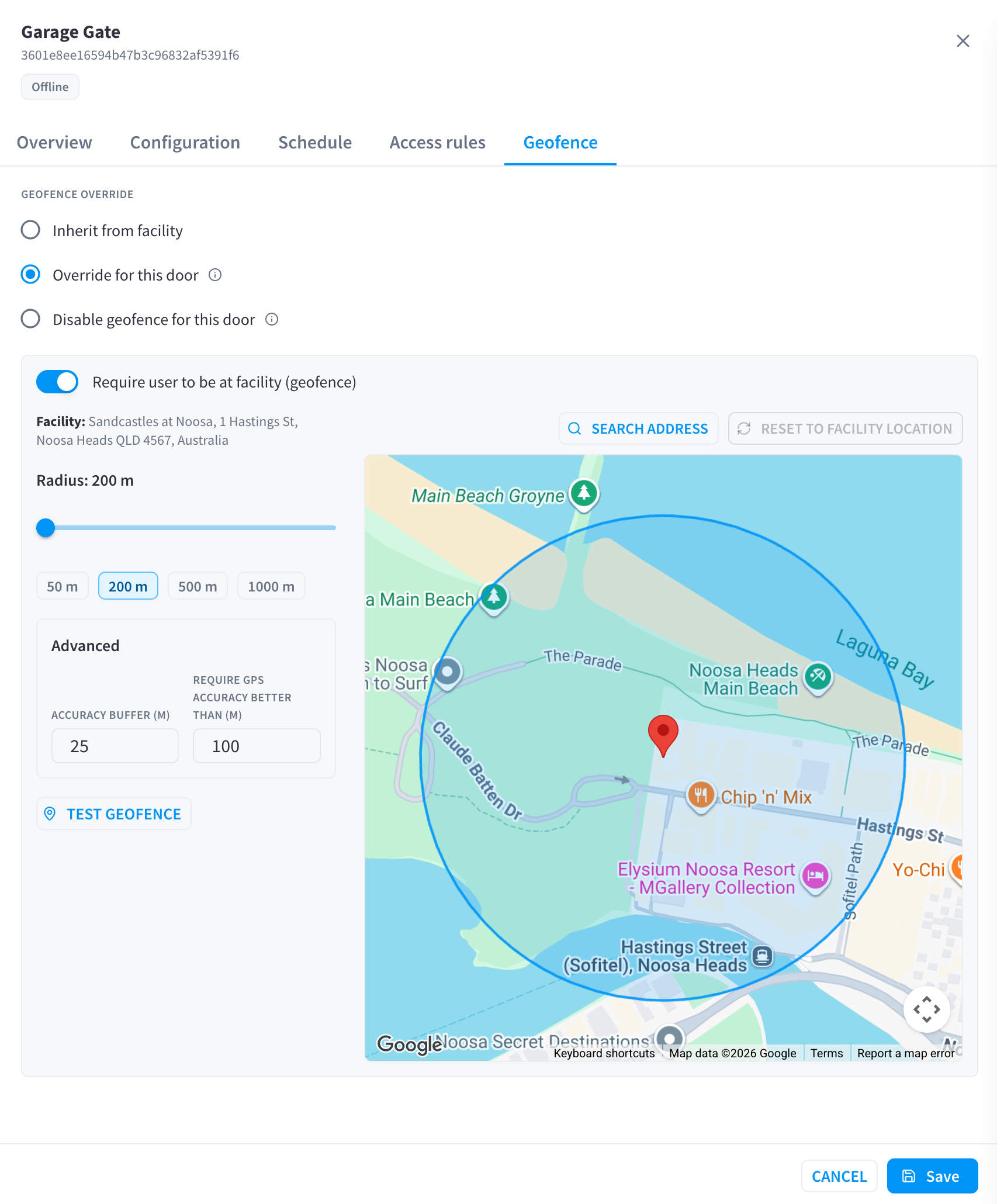
Task: Click the Google logo on map
Action: pyautogui.click(x=409, y=1044)
